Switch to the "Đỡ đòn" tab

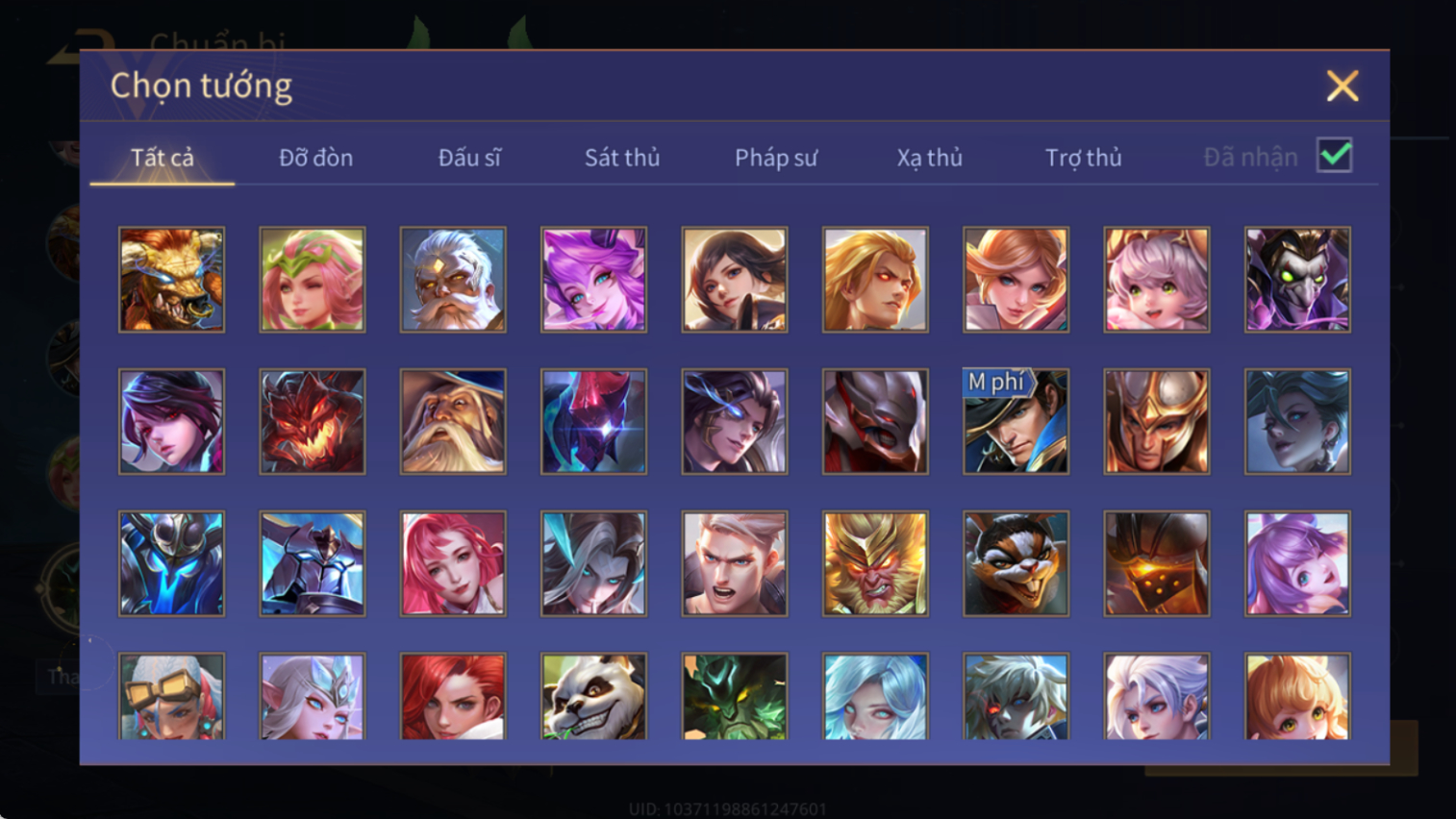(315, 158)
